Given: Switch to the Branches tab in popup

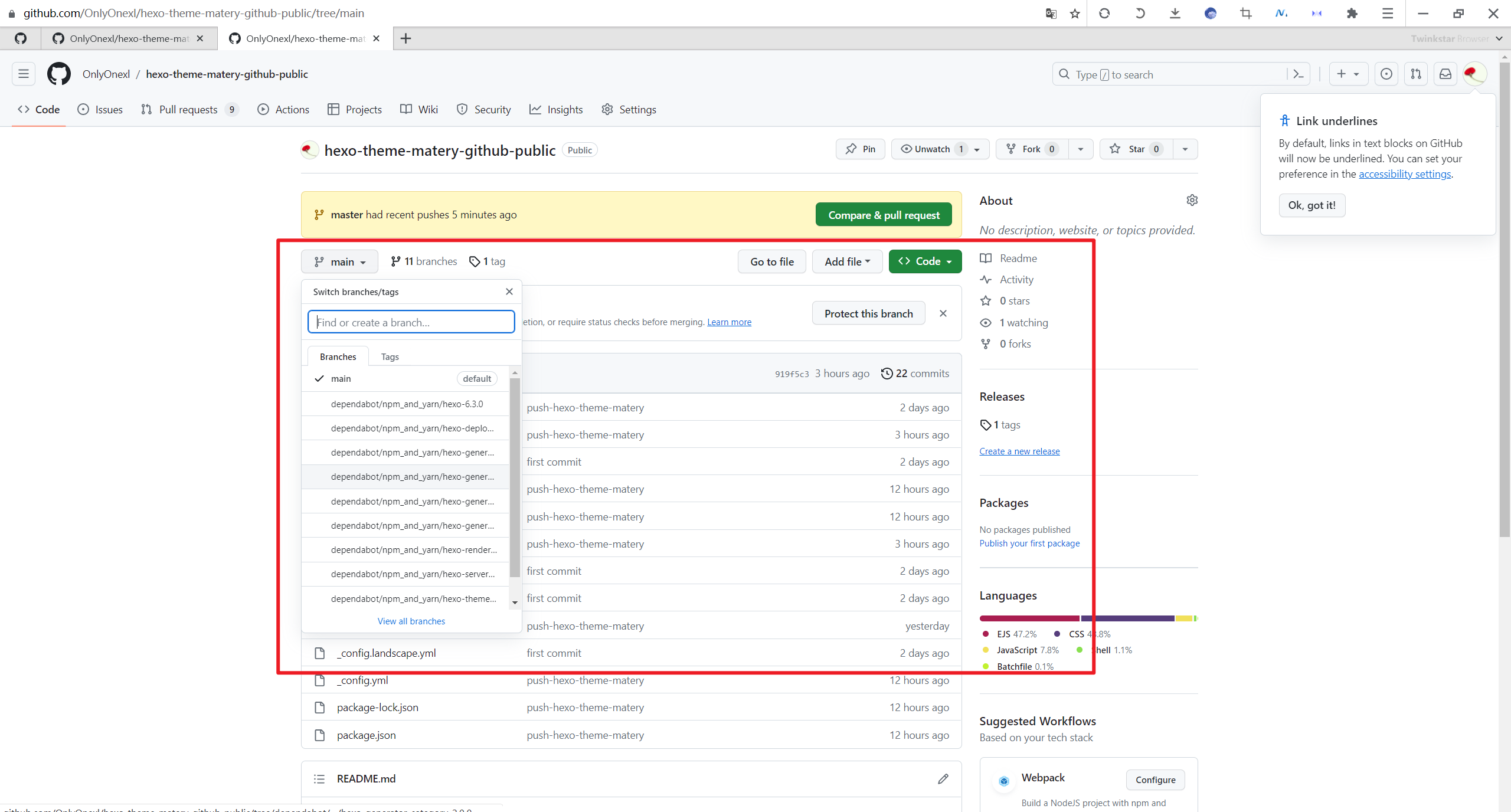Looking at the screenshot, I should click(x=338, y=356).
